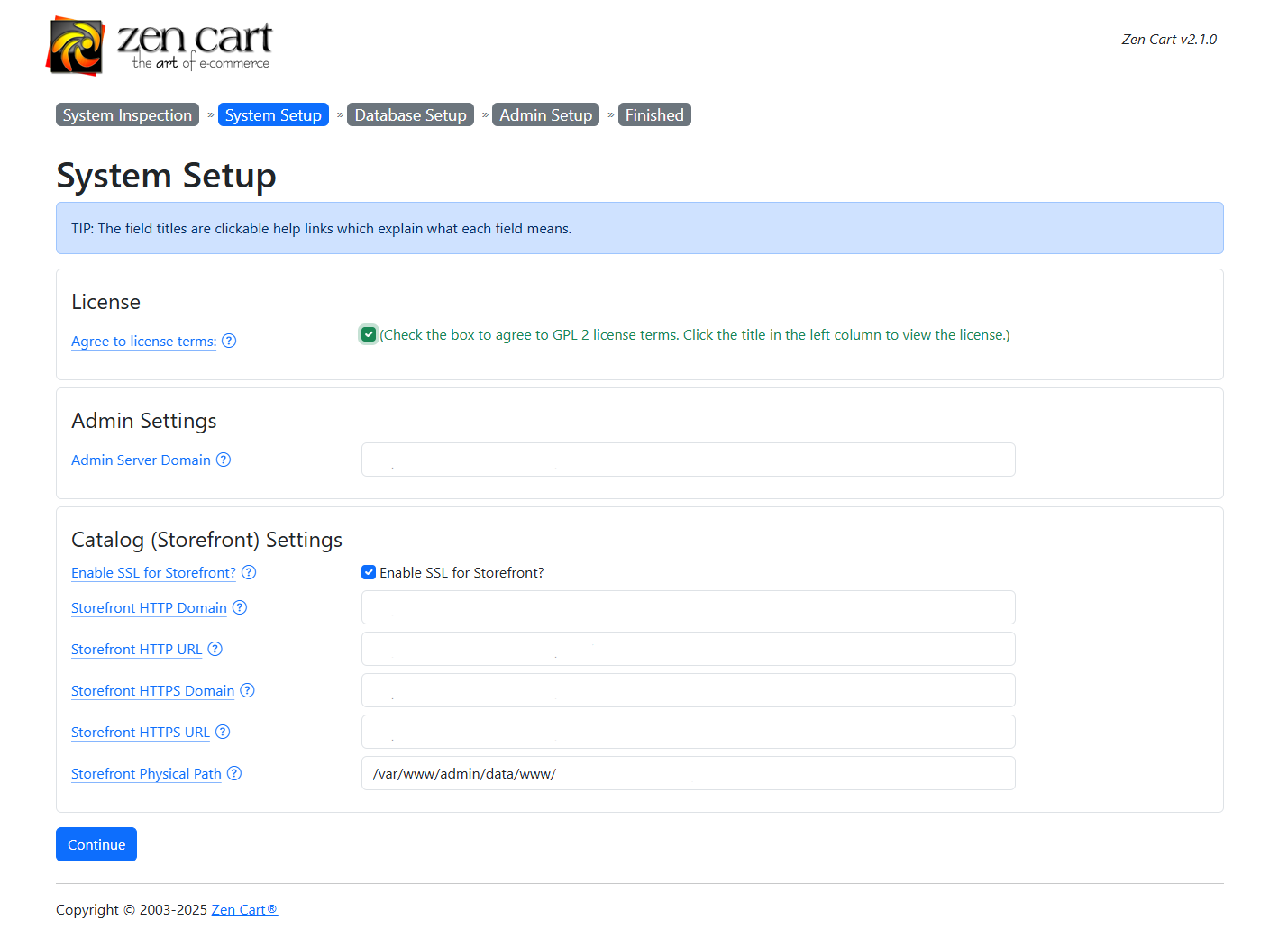1288x938 pixels.
Task: Open help for Storefront HTTPS Domain
Action: tap(247, 690)
